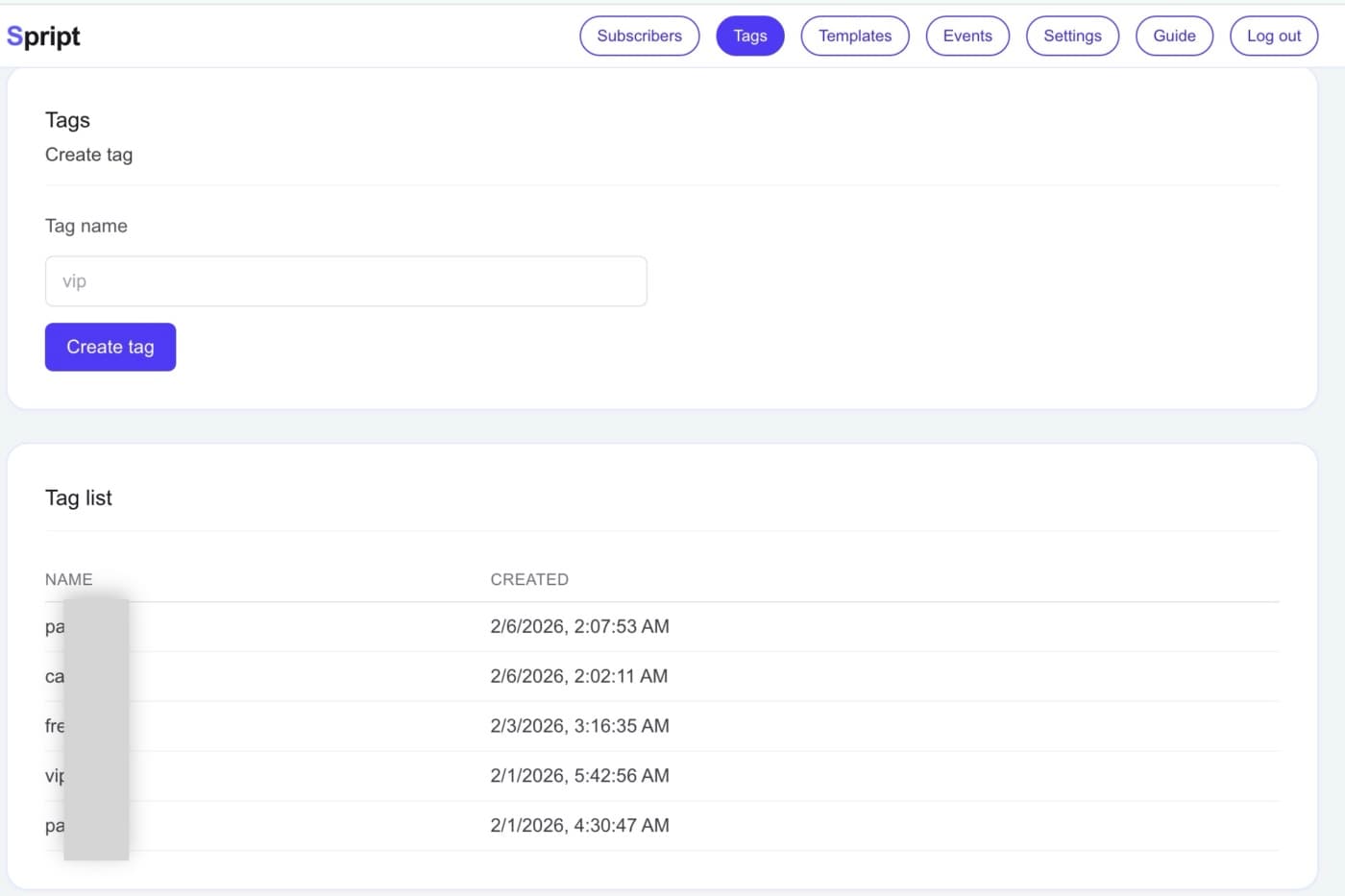This screenshot has height=896, width=1345.
Task: Click the CREATED column header
Action: [529, 580]
